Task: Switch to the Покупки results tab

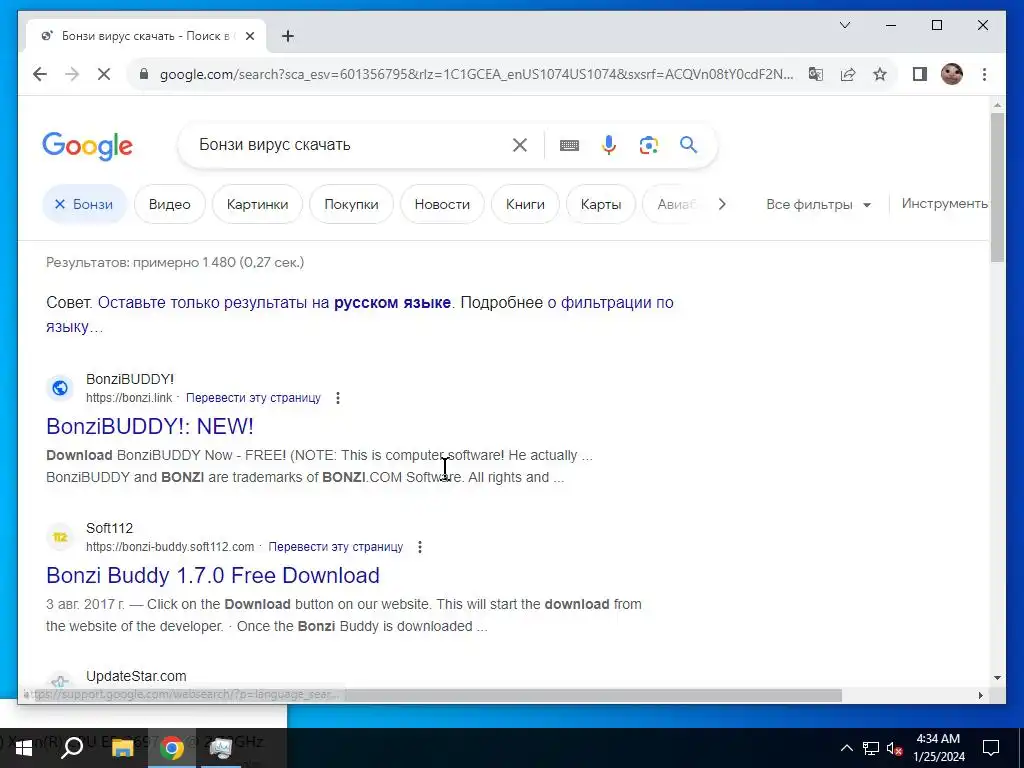Action: point(351,204)
